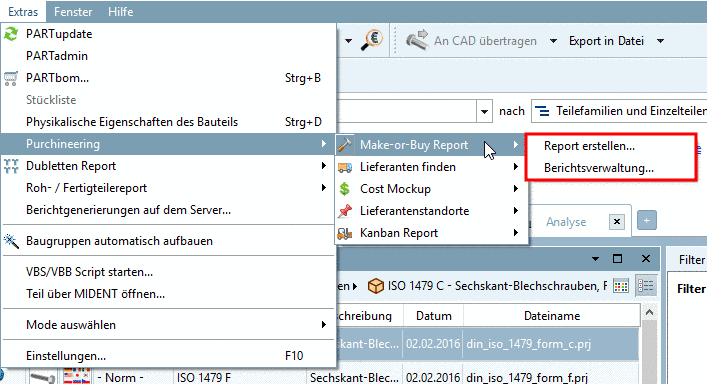Switch to colored grid view icon
Viewport: 707px width, 384px height.
[621, 286]
